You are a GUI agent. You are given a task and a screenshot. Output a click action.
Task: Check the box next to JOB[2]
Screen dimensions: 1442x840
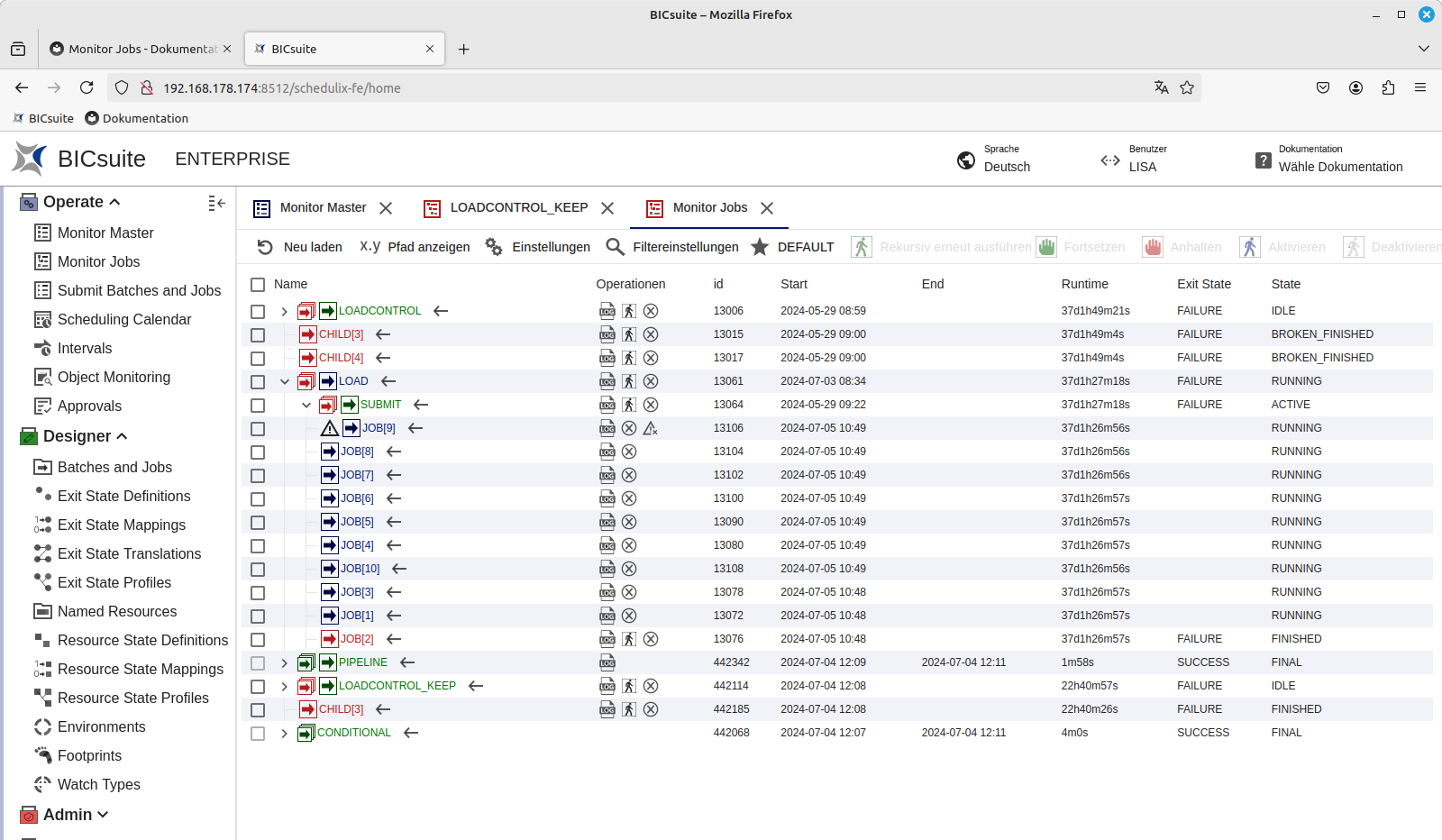click(x=258, y=639)
